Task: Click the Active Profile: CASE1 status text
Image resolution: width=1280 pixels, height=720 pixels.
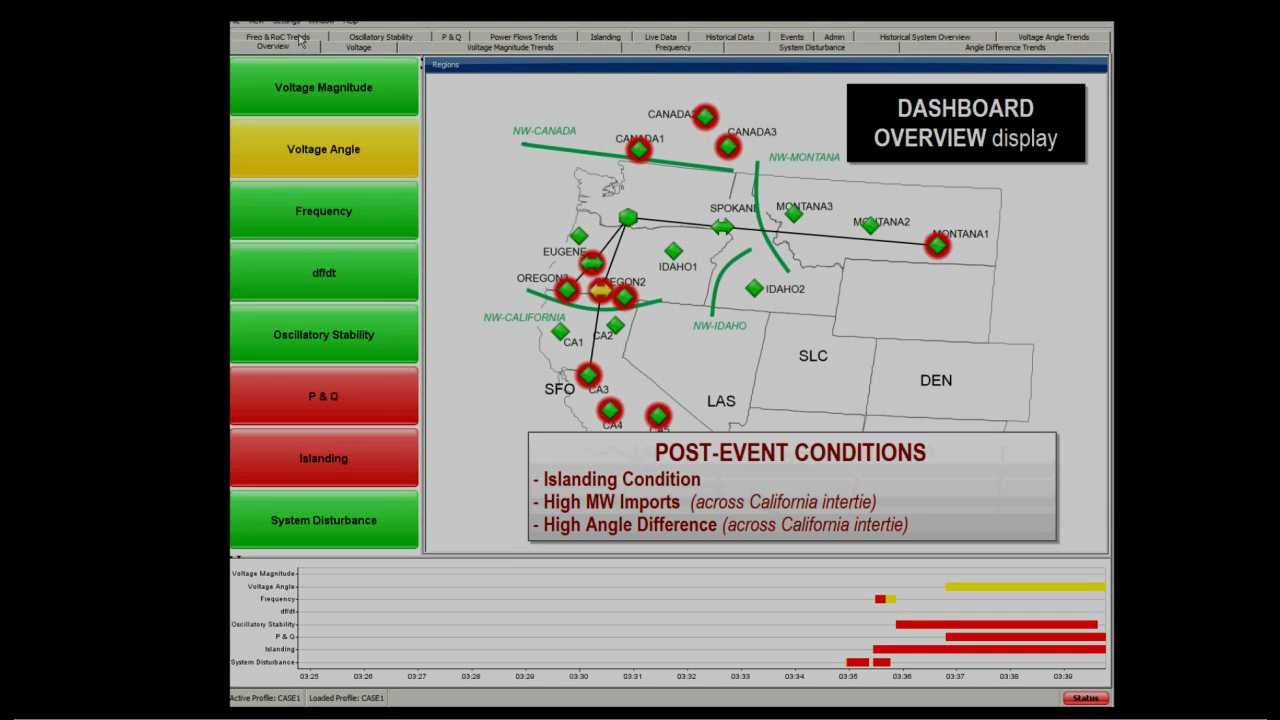Action: coord(265,698)
